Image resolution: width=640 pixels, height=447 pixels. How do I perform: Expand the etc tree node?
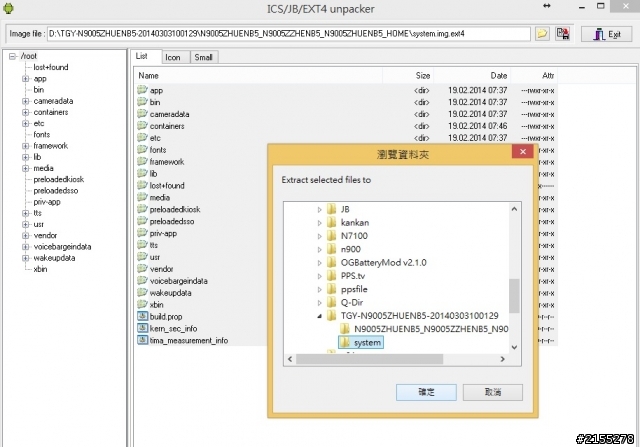click(x=26, y=124)
